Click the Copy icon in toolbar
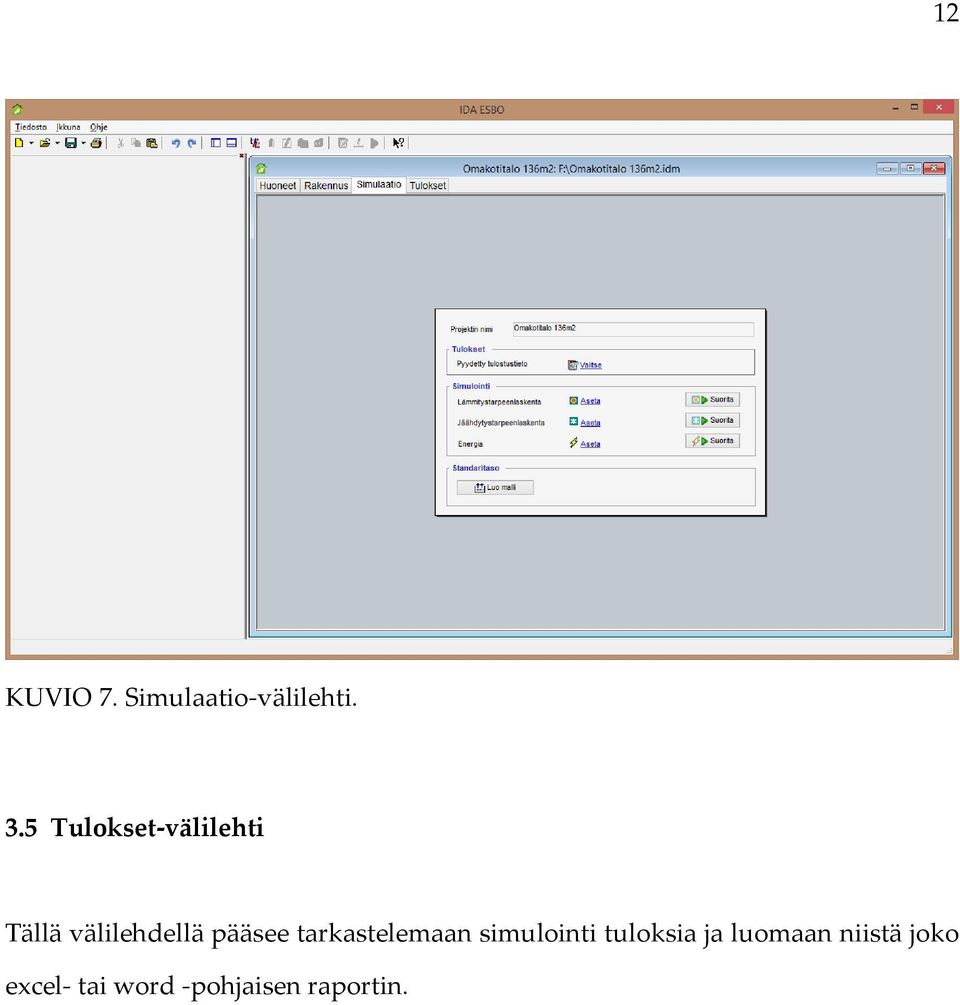 click(x=136, y=143)
